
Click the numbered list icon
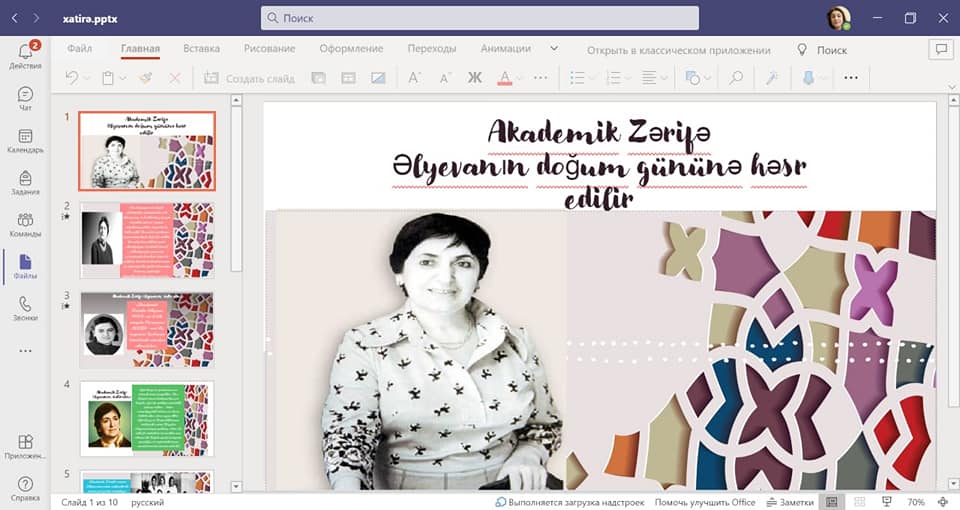pyautogui.click(x=613, y=78)
